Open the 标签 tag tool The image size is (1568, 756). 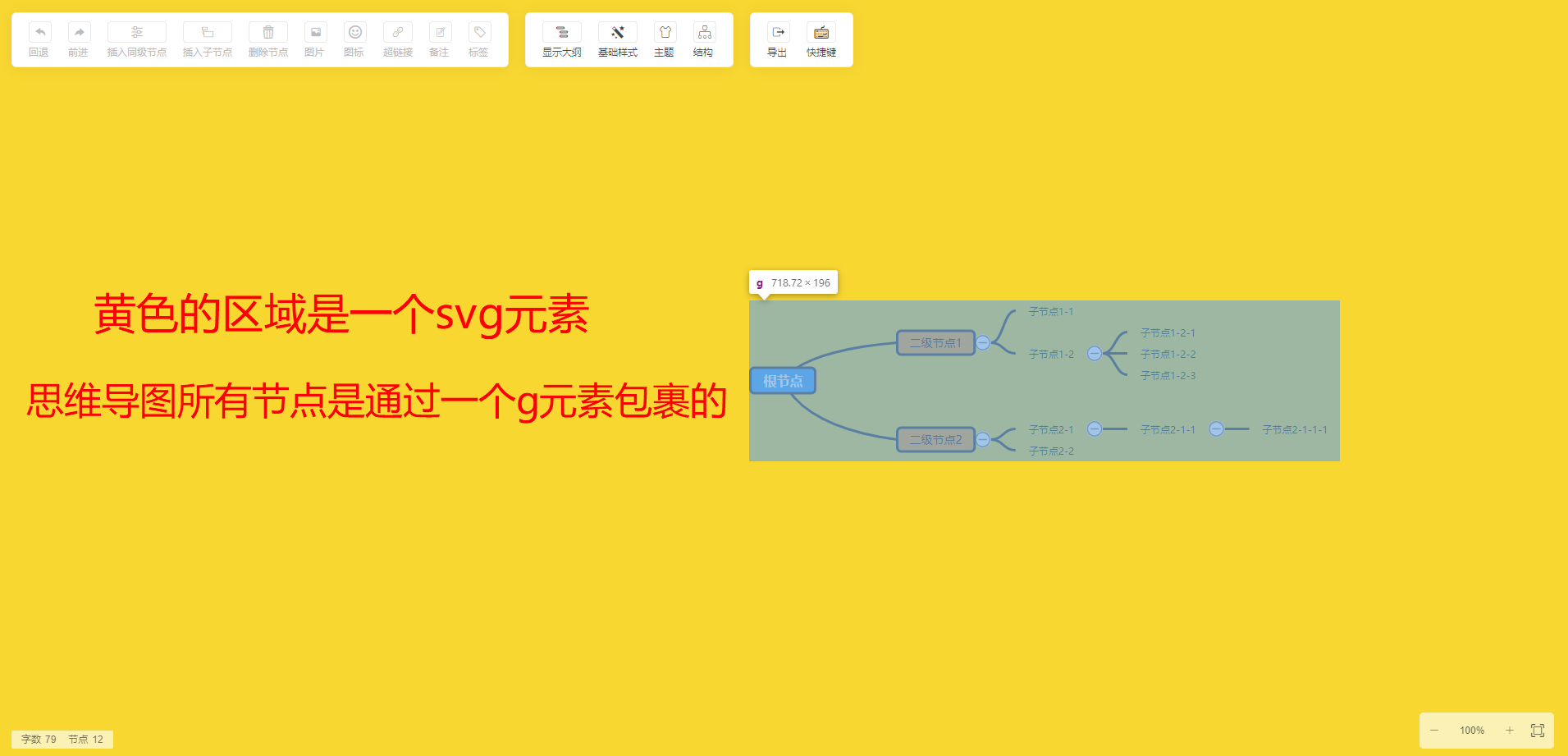479,32
